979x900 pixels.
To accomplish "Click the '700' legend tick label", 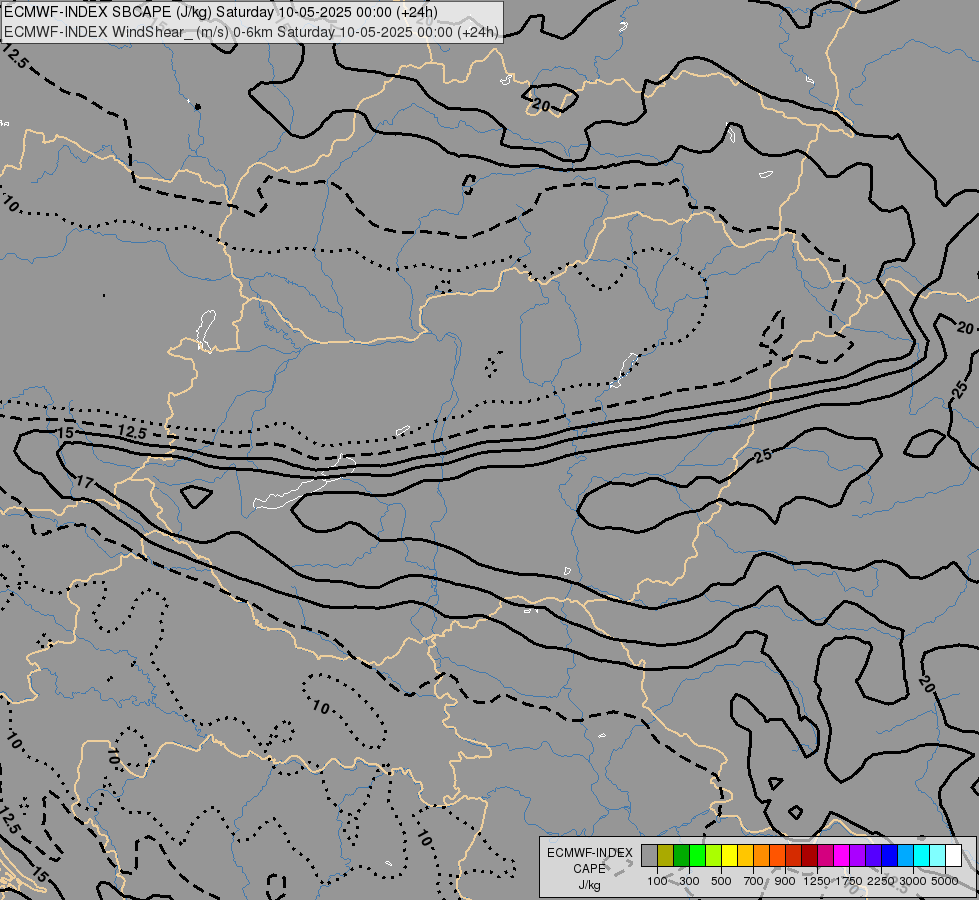I will [754, 881].
